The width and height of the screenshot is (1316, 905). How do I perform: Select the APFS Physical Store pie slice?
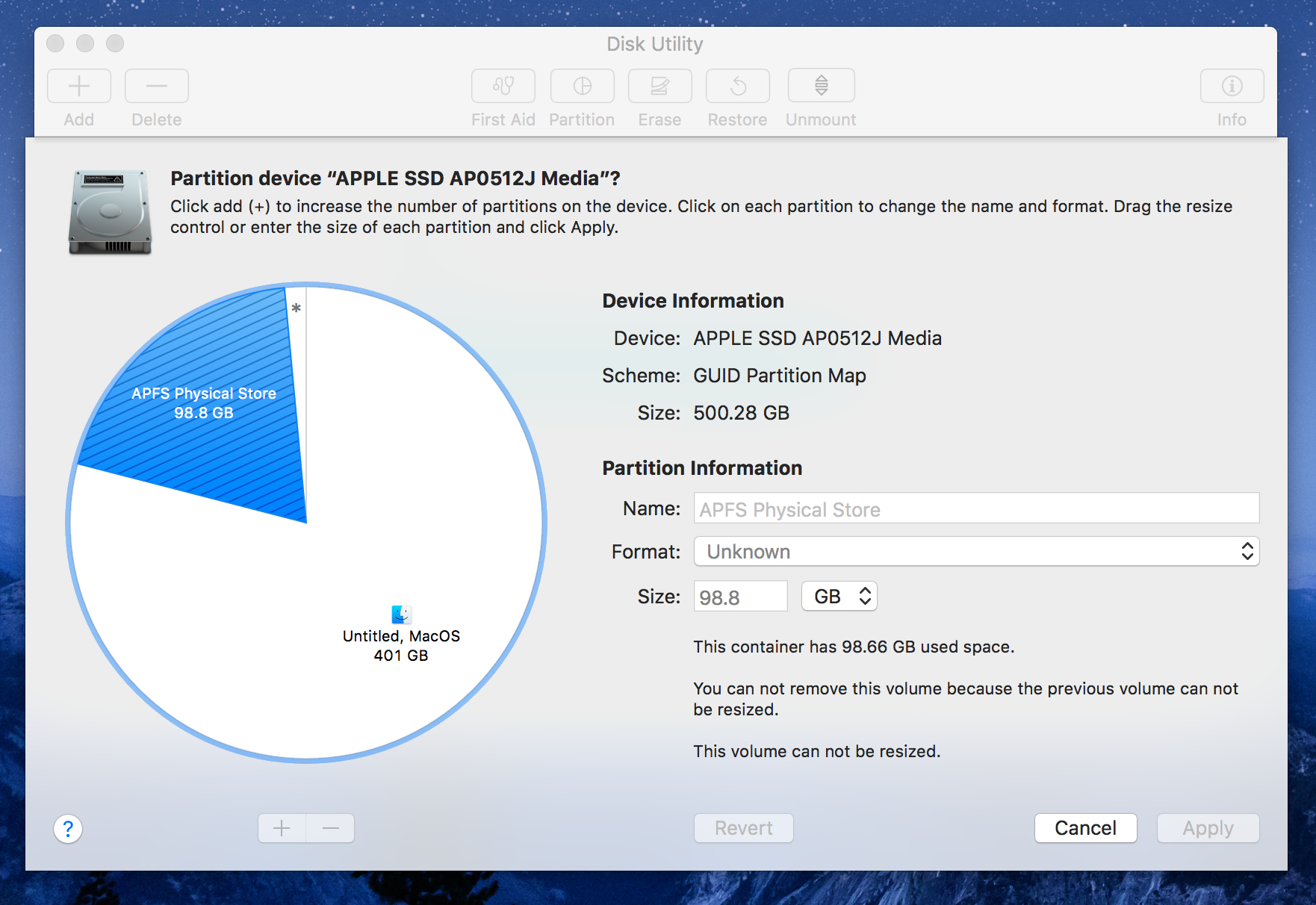[204, 402]
